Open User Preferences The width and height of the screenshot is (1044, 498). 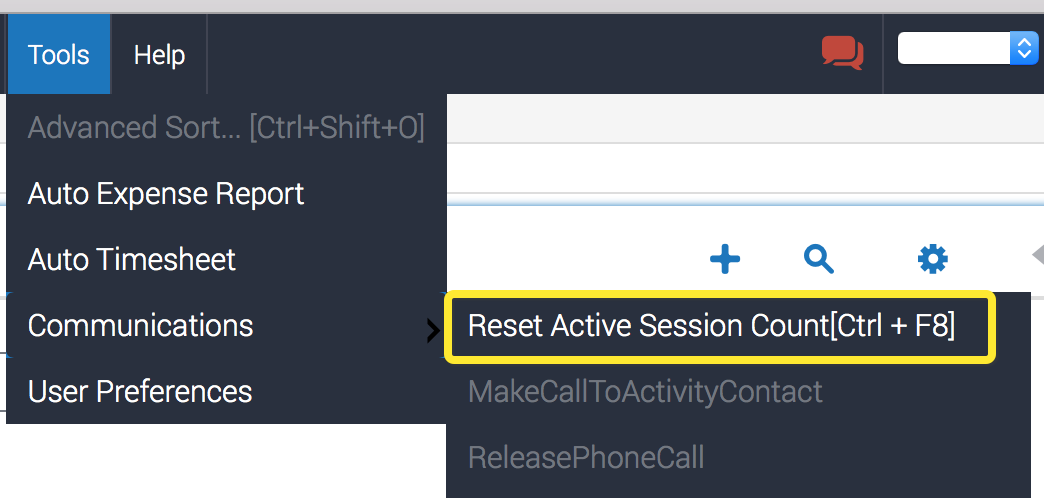click(140, 391)
